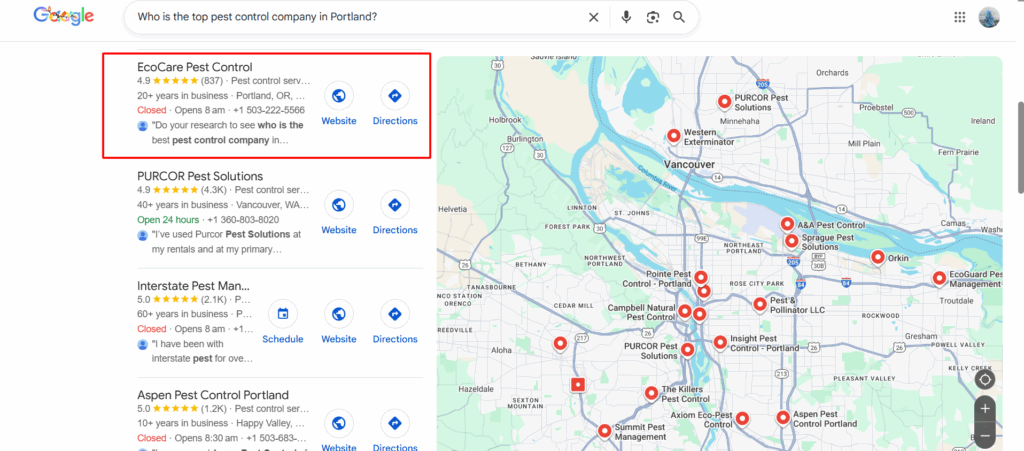Click inside the search text field
The image size is (1024, 451).
(350, 17)
